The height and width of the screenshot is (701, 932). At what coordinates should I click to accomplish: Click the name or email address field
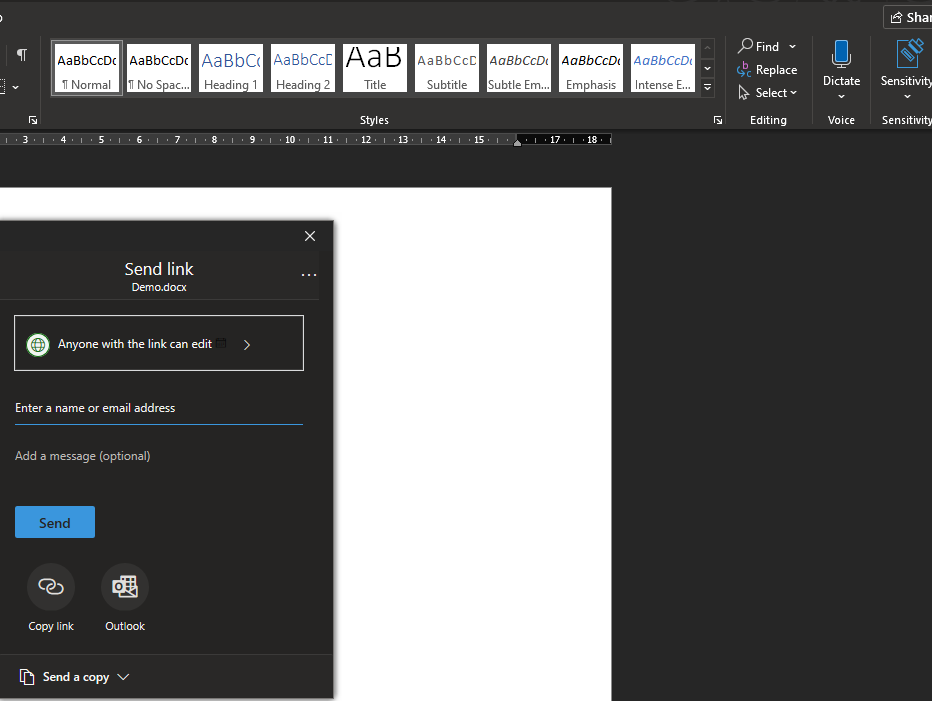click(158, 408)
